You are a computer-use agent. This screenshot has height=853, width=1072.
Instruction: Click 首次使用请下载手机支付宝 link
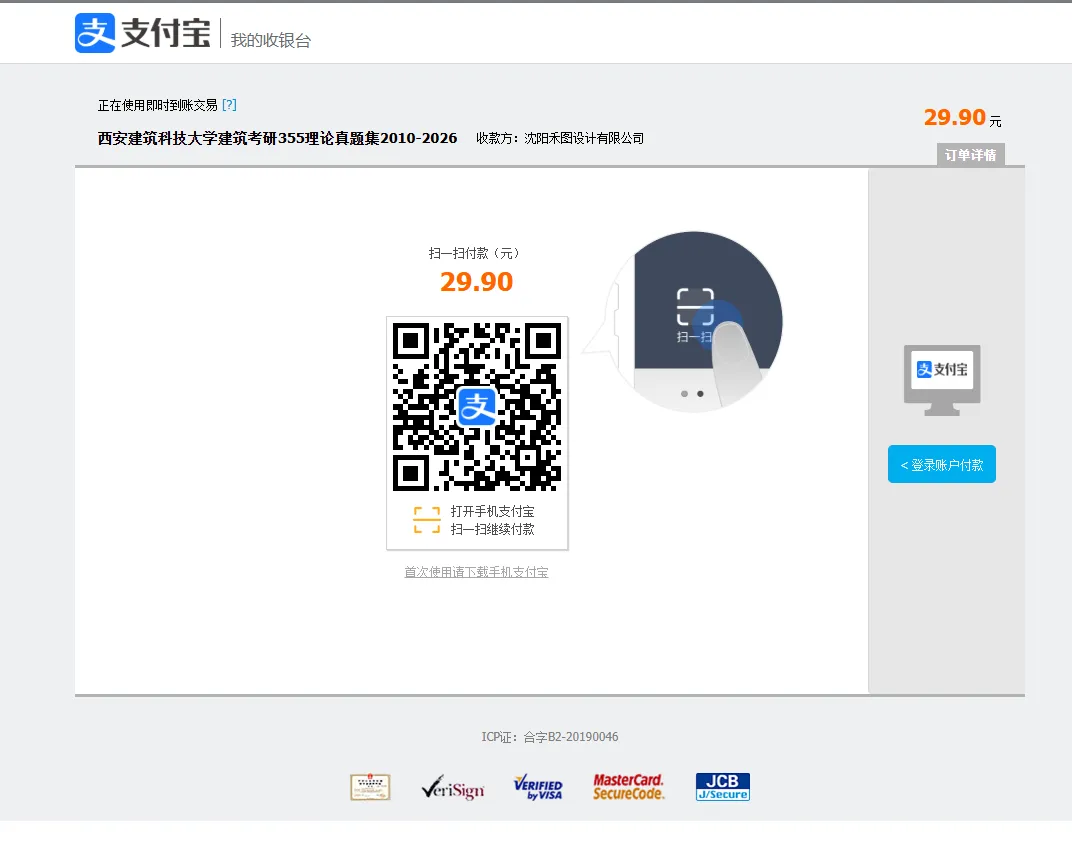(x=476, y=571)
